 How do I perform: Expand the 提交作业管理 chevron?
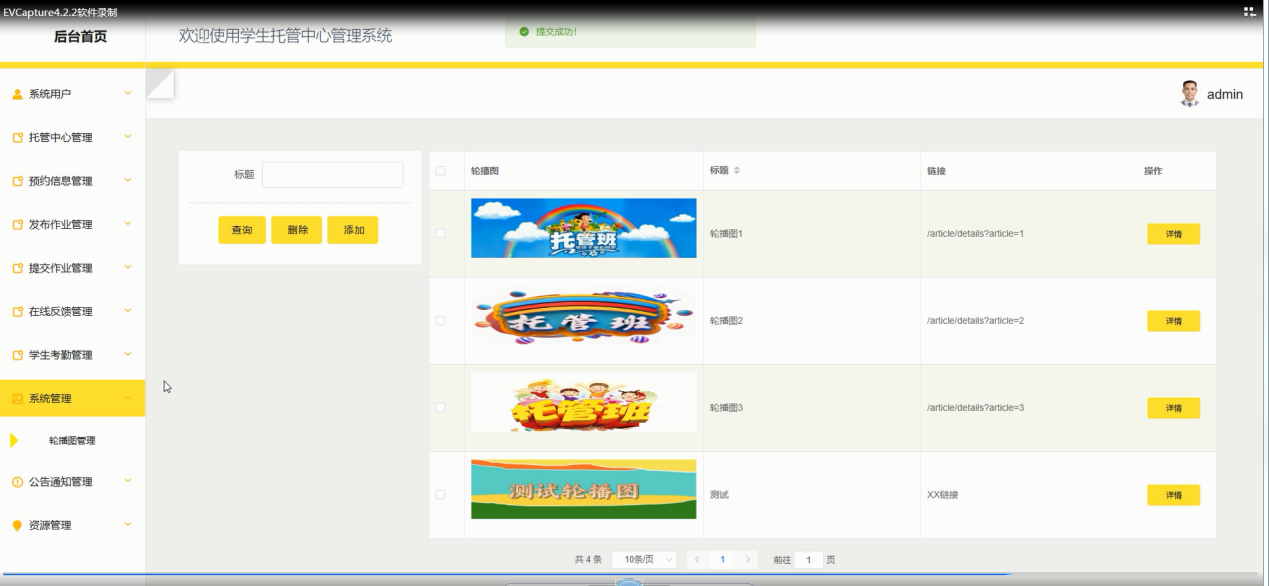(x=127, y=268)
